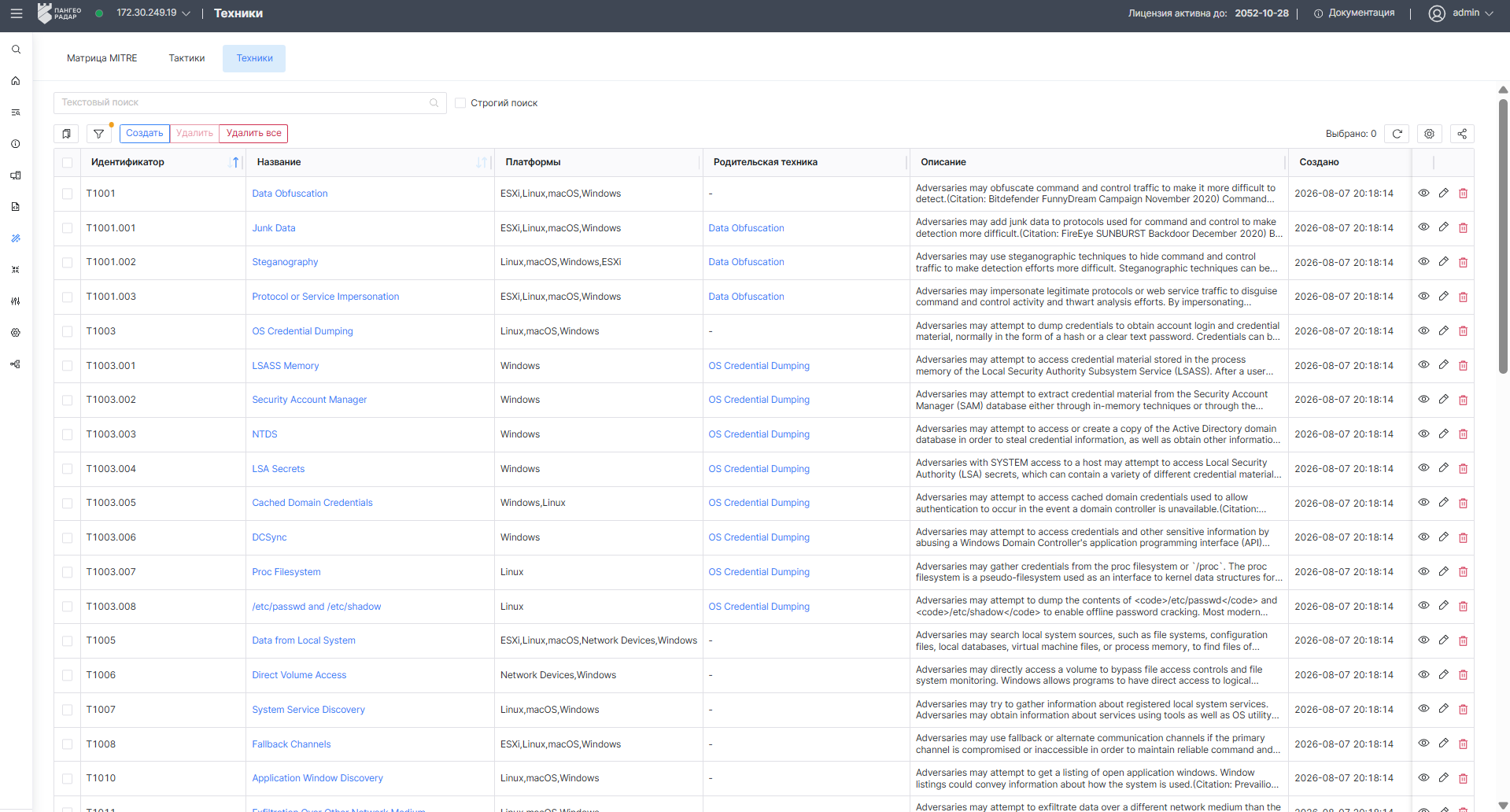Switch to the Матрица MITRE tab
The width and height of the screenshot is (1510, 812).
point(102,58)
